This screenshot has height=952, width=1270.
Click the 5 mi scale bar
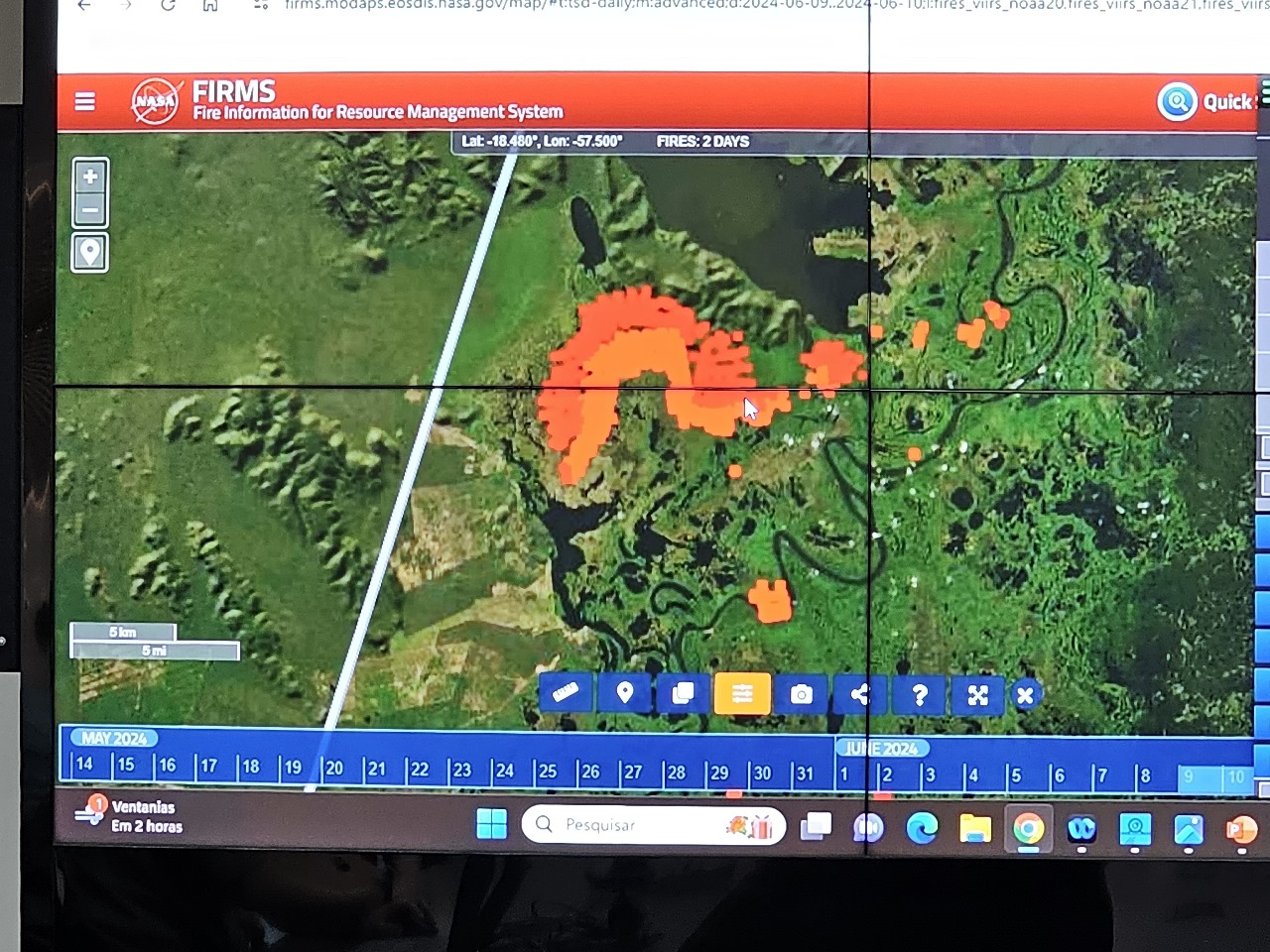(x=155, y=651)
